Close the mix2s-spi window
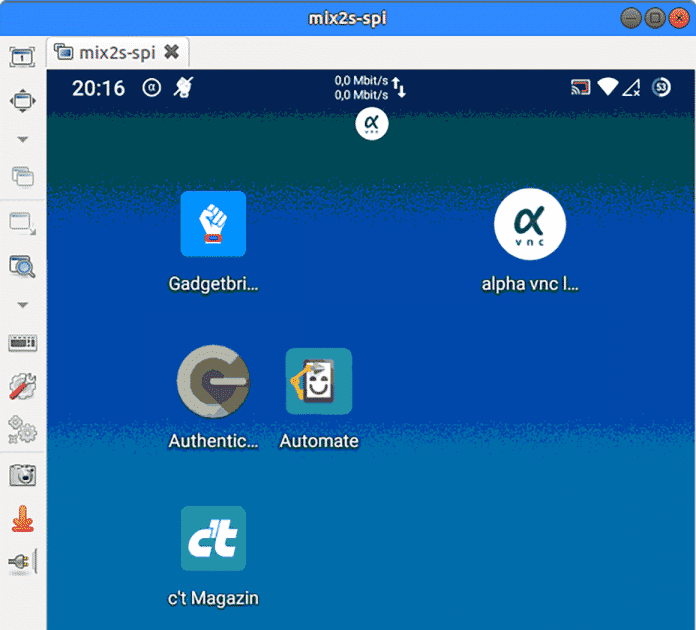696x630 pixels. click(679, 18)
